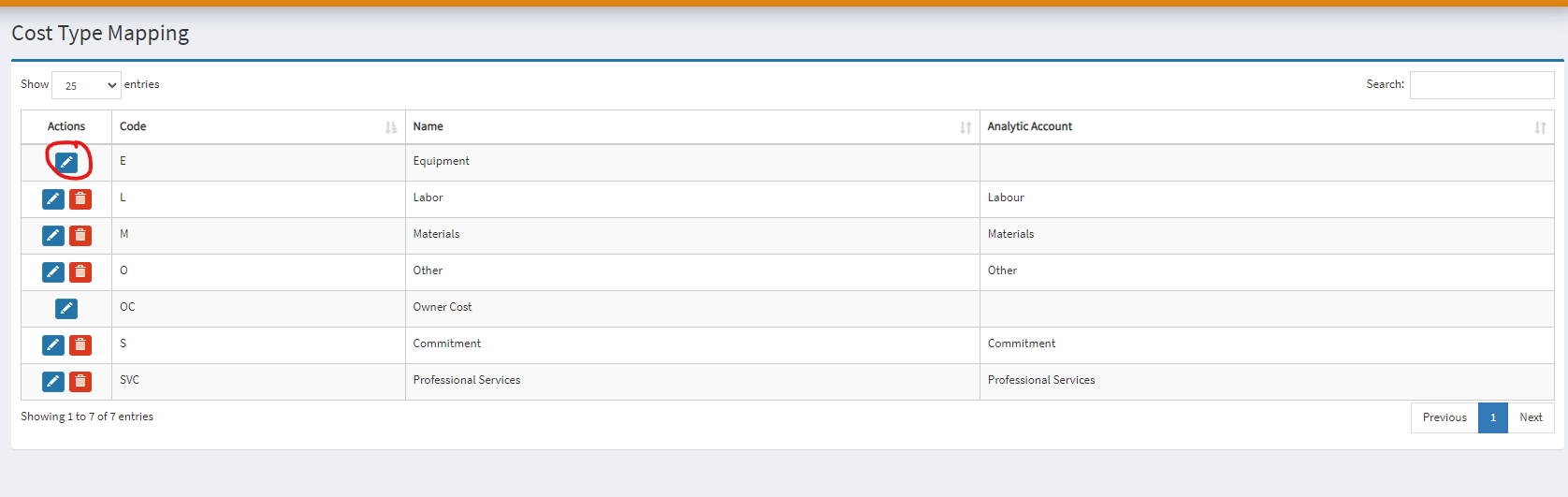Sort table by Code column

coord(258,127)
